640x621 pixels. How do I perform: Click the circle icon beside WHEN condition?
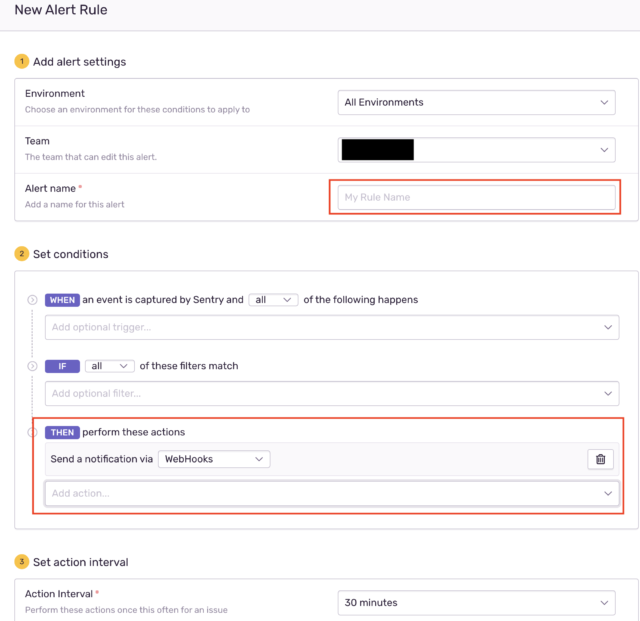32,300
